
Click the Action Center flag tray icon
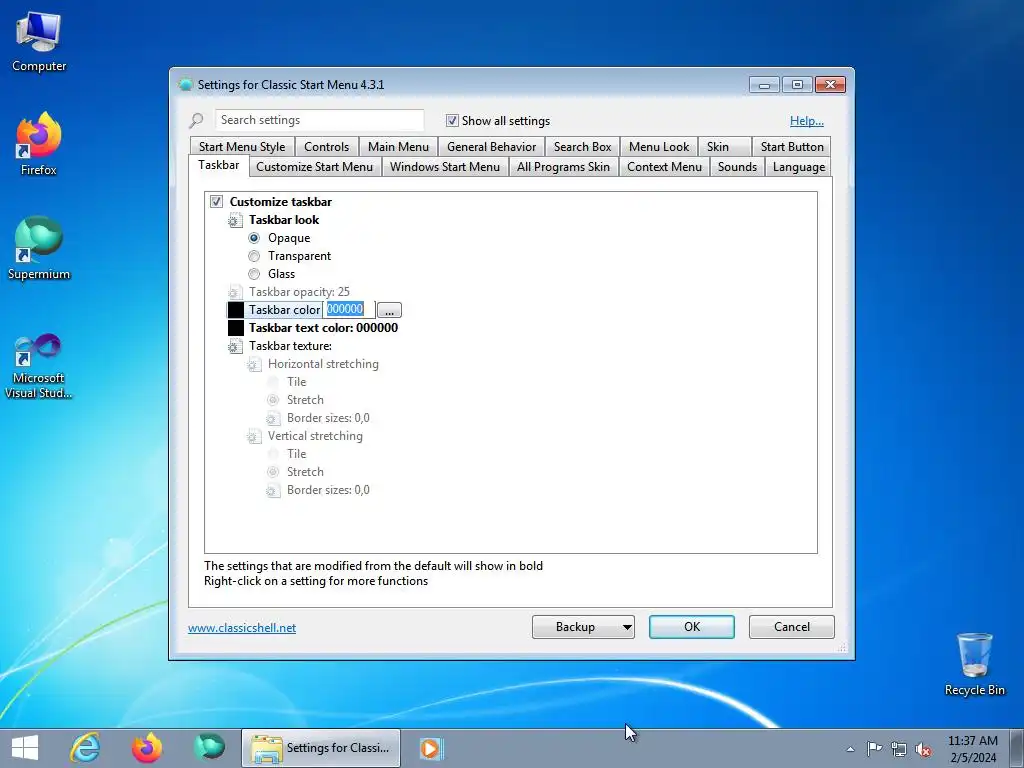[x=874, y=748]
